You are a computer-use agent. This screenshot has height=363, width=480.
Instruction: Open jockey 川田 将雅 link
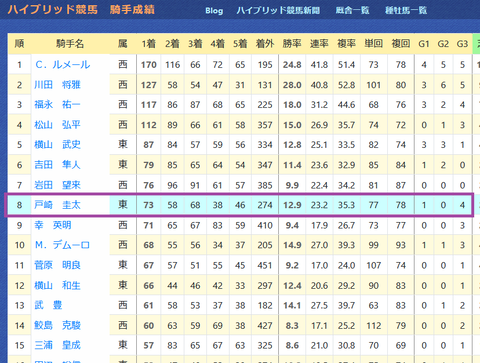pos(57,85)
